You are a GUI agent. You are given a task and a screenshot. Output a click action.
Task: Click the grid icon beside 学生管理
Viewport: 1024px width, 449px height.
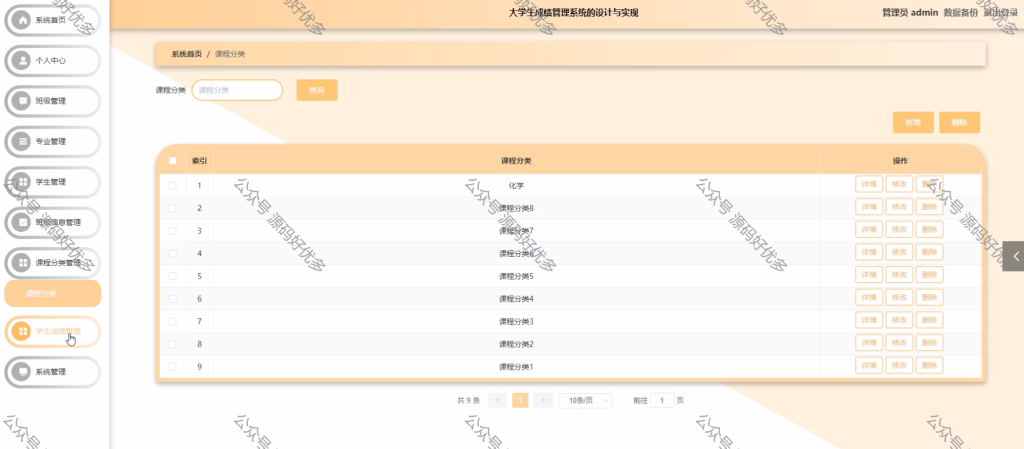tap(22, 182)
